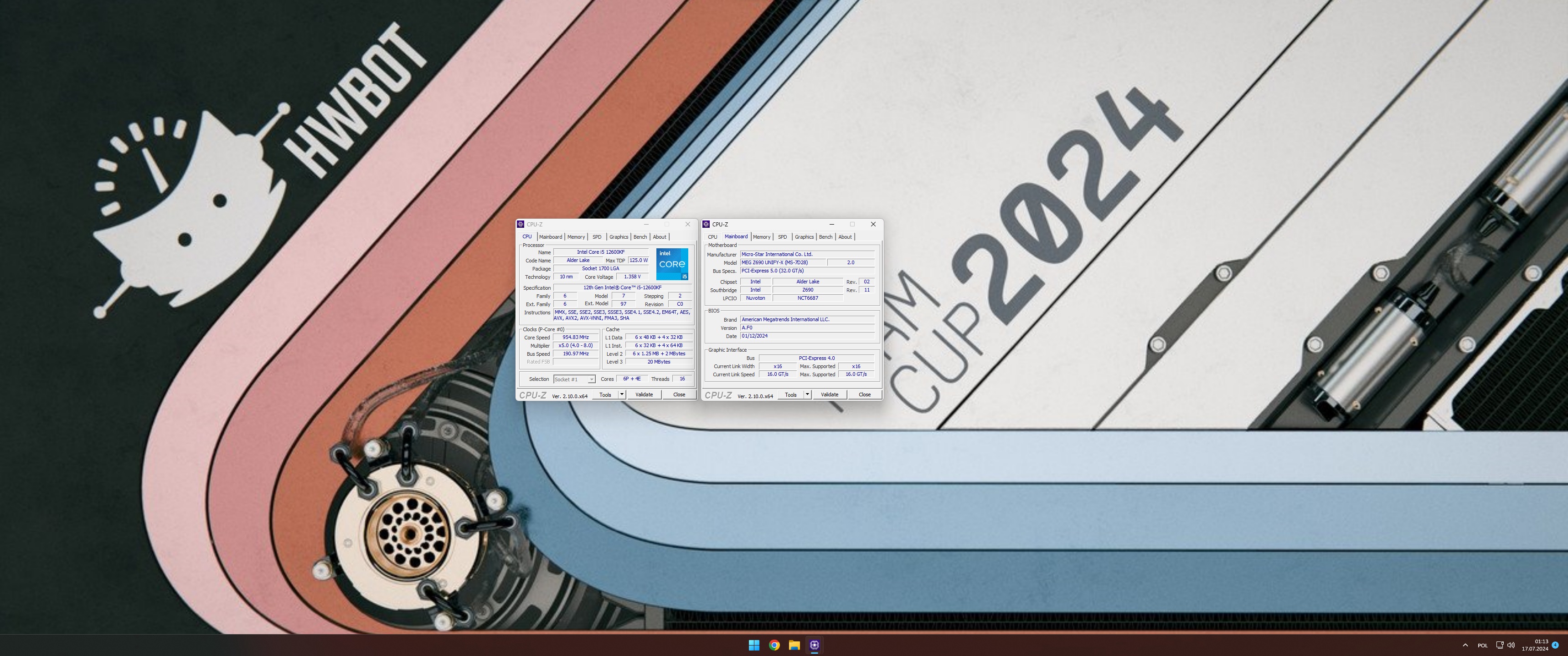Click LPCIO value 'NCT6687'

click(x=808, y=298)
